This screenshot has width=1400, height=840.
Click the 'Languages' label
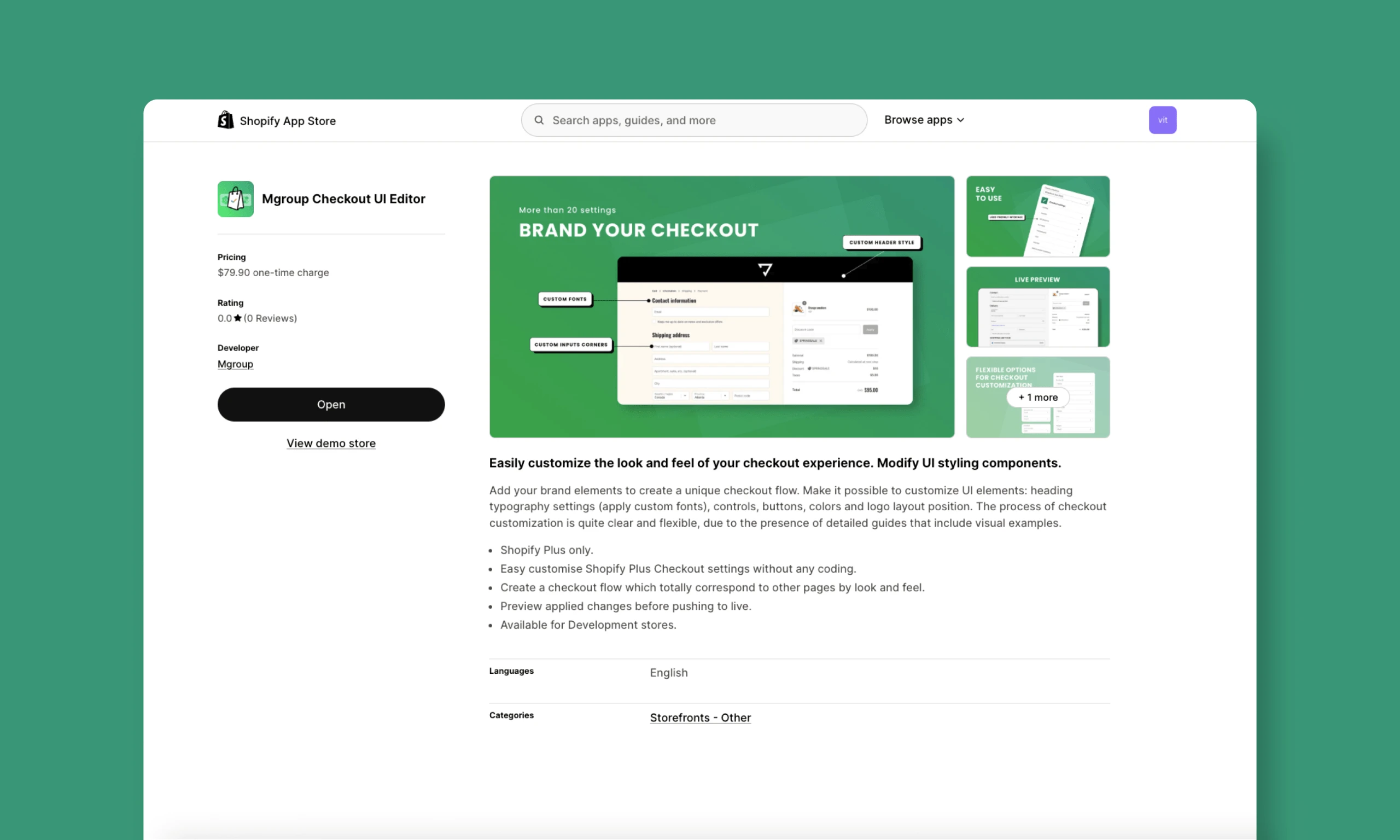[x=511, y=671]
